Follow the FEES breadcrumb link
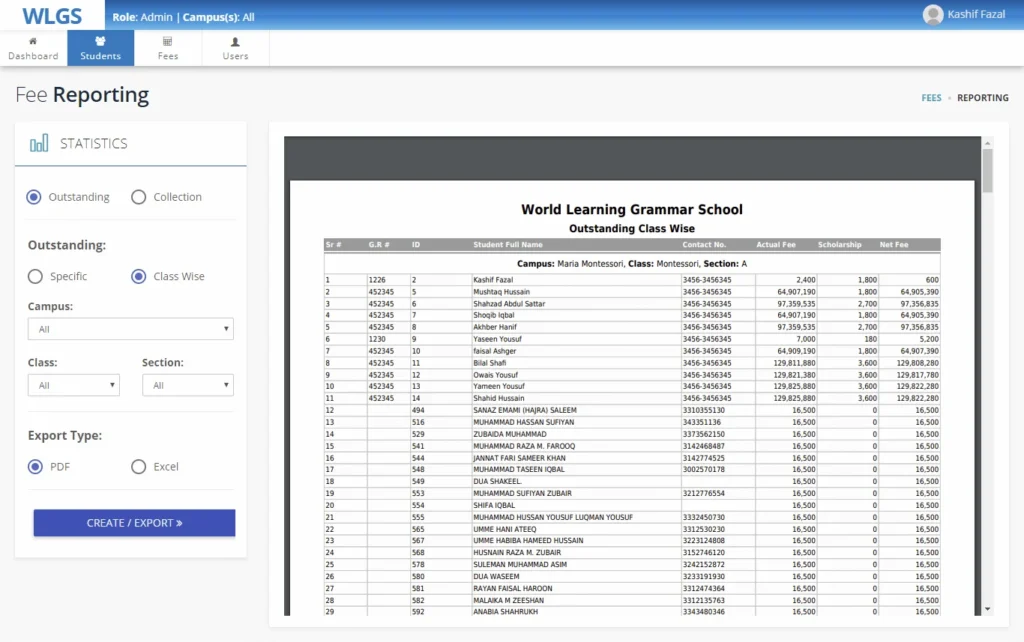This screenshot has height=642, width=1024. (x=931, y=98)
